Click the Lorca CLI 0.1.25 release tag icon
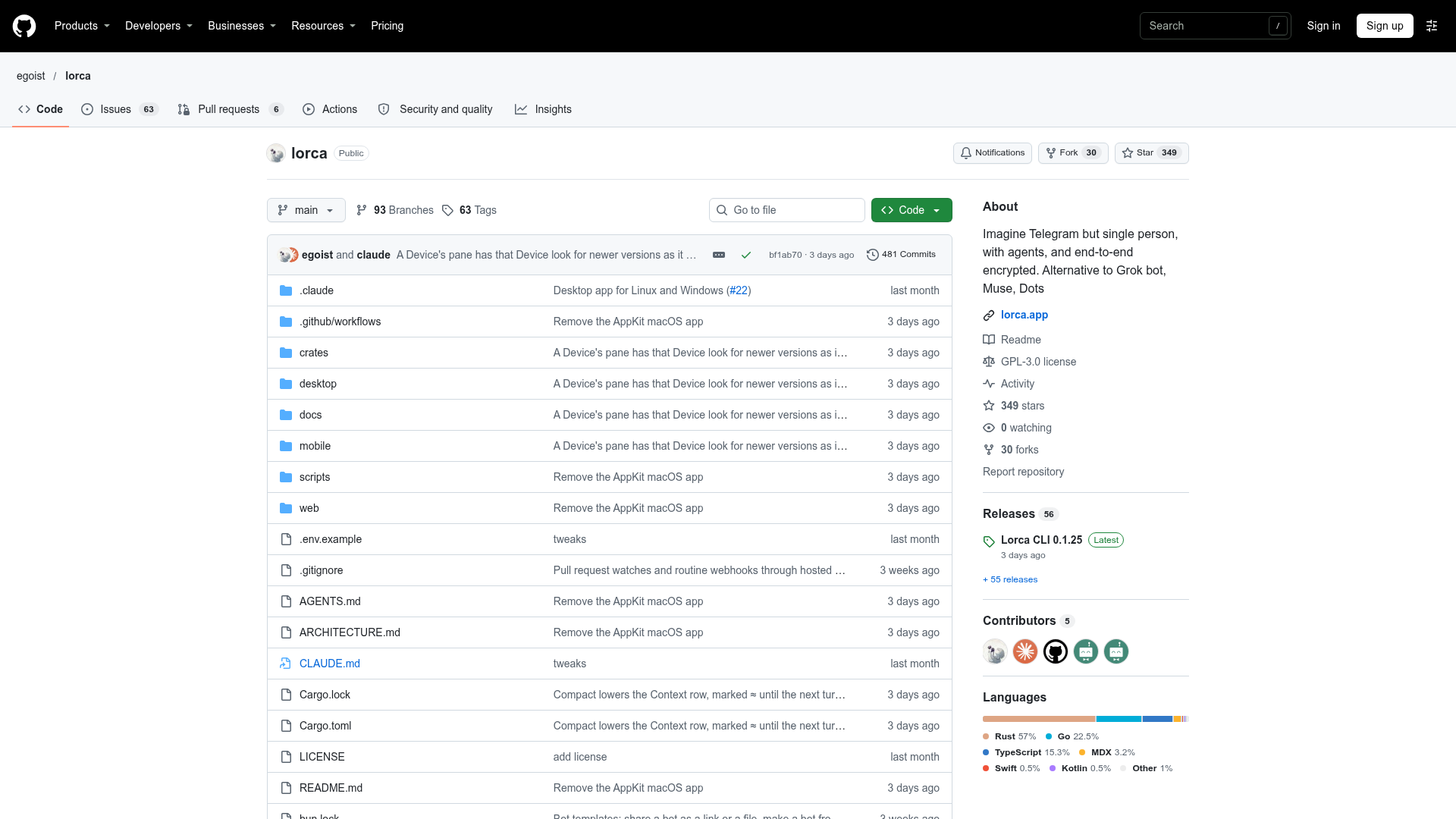The height and width of the screenshot is (819, 1456). pos(989,541)
